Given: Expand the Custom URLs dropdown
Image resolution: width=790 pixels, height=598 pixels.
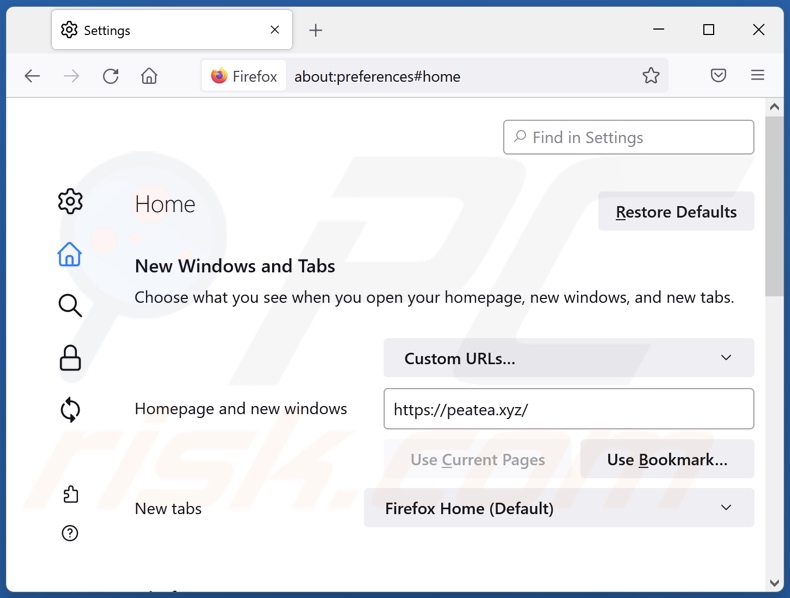Looking at the screenshot, I should [568, 358].
